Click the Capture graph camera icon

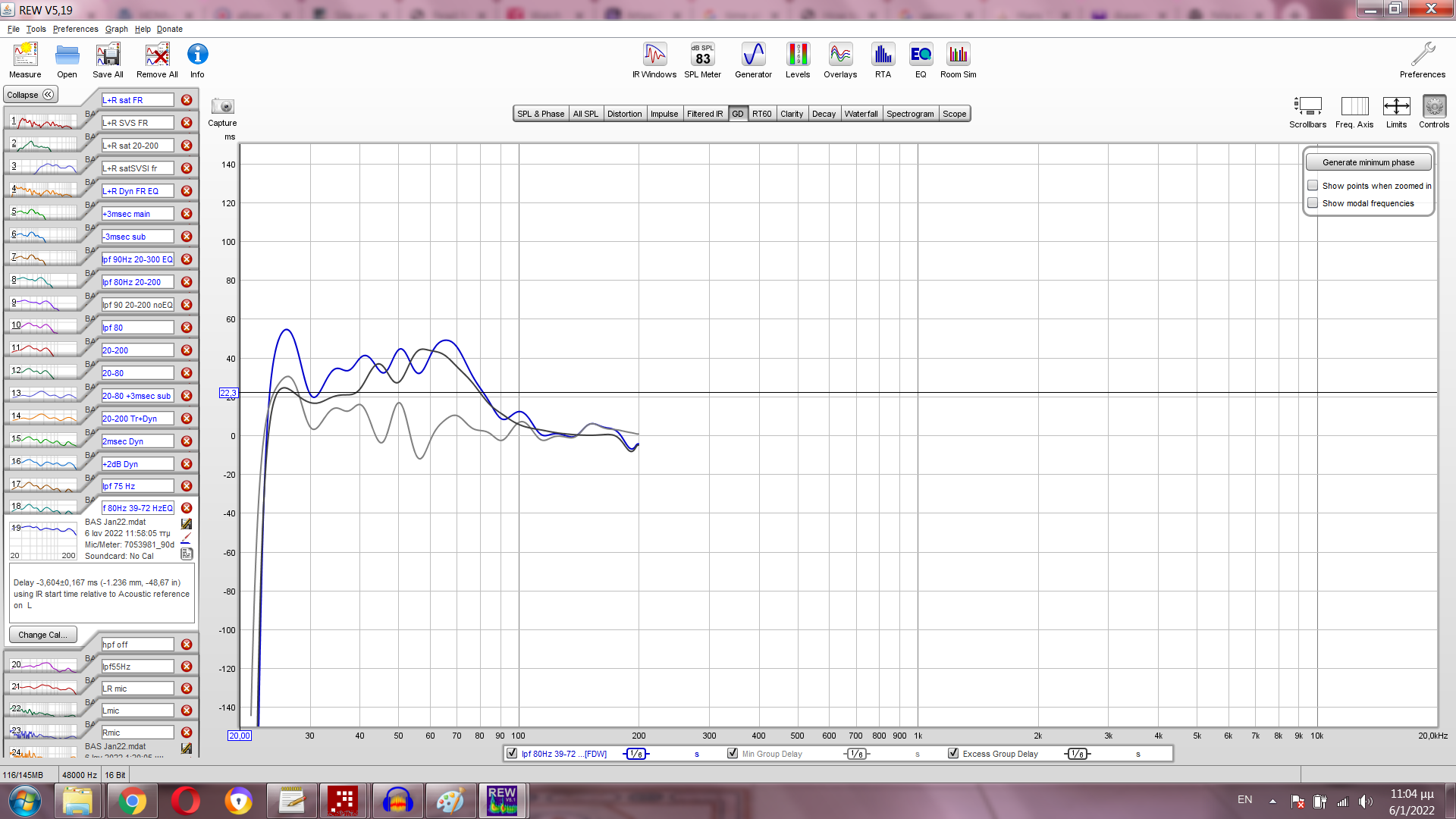pos(222,107)
